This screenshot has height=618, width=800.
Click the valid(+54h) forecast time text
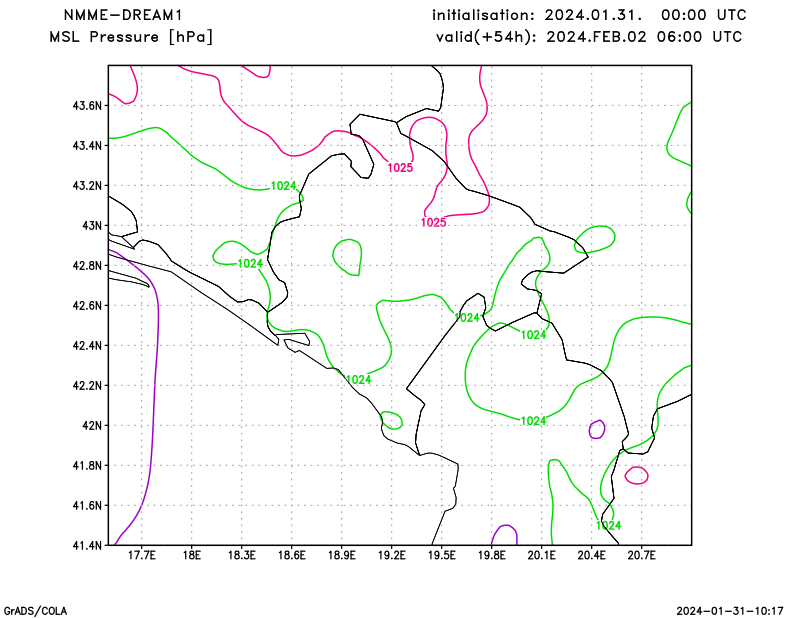click(589, 37)
